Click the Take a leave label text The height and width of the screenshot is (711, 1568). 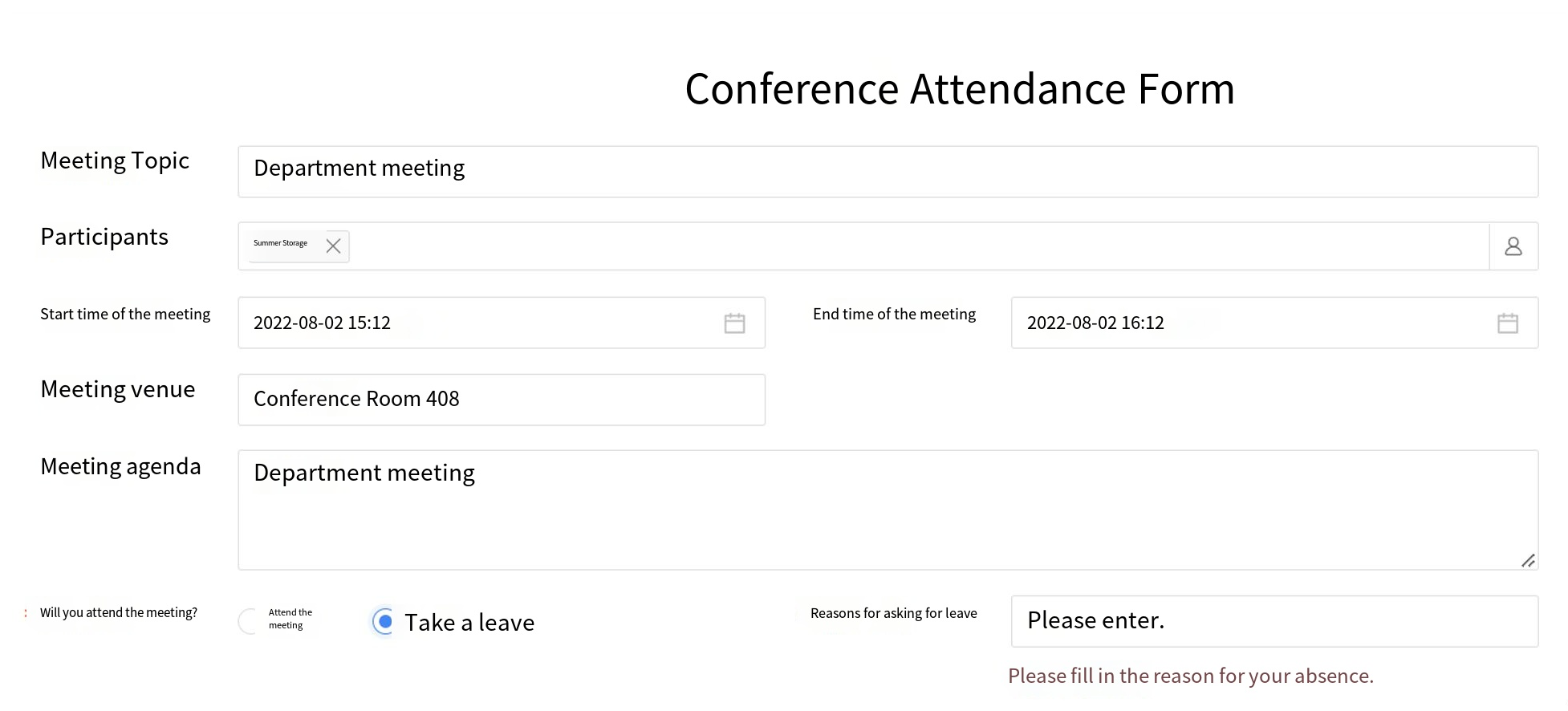469,623
